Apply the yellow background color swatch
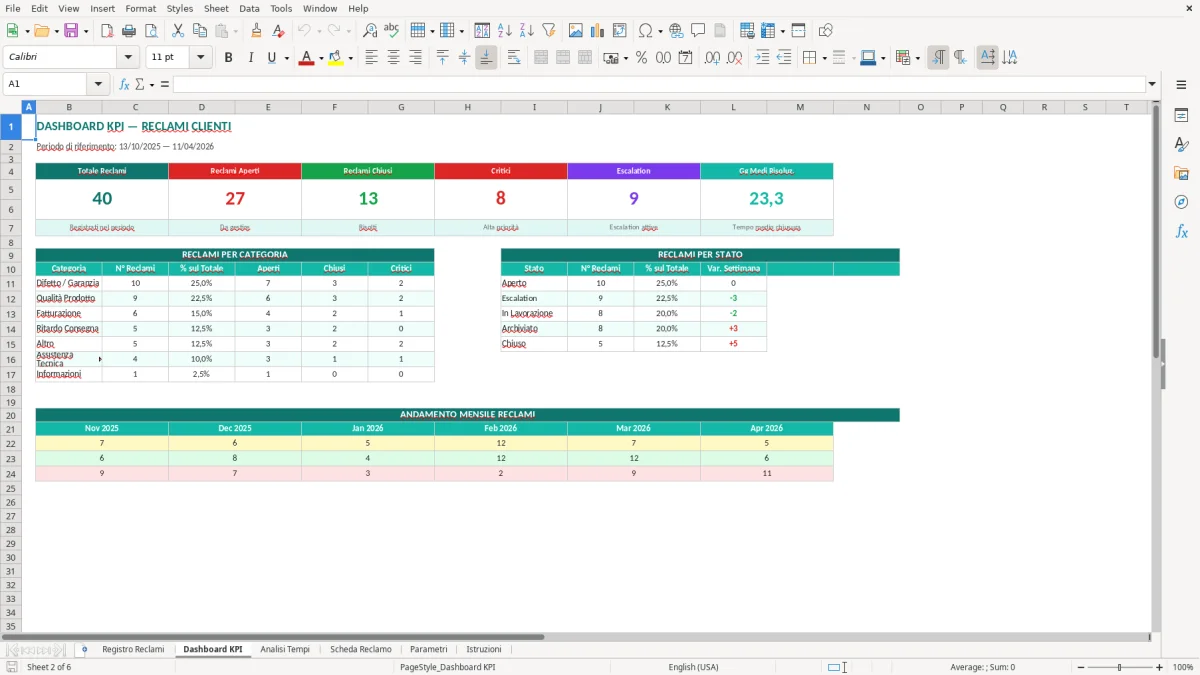1200x675 pixels. (x=336, y=58)
